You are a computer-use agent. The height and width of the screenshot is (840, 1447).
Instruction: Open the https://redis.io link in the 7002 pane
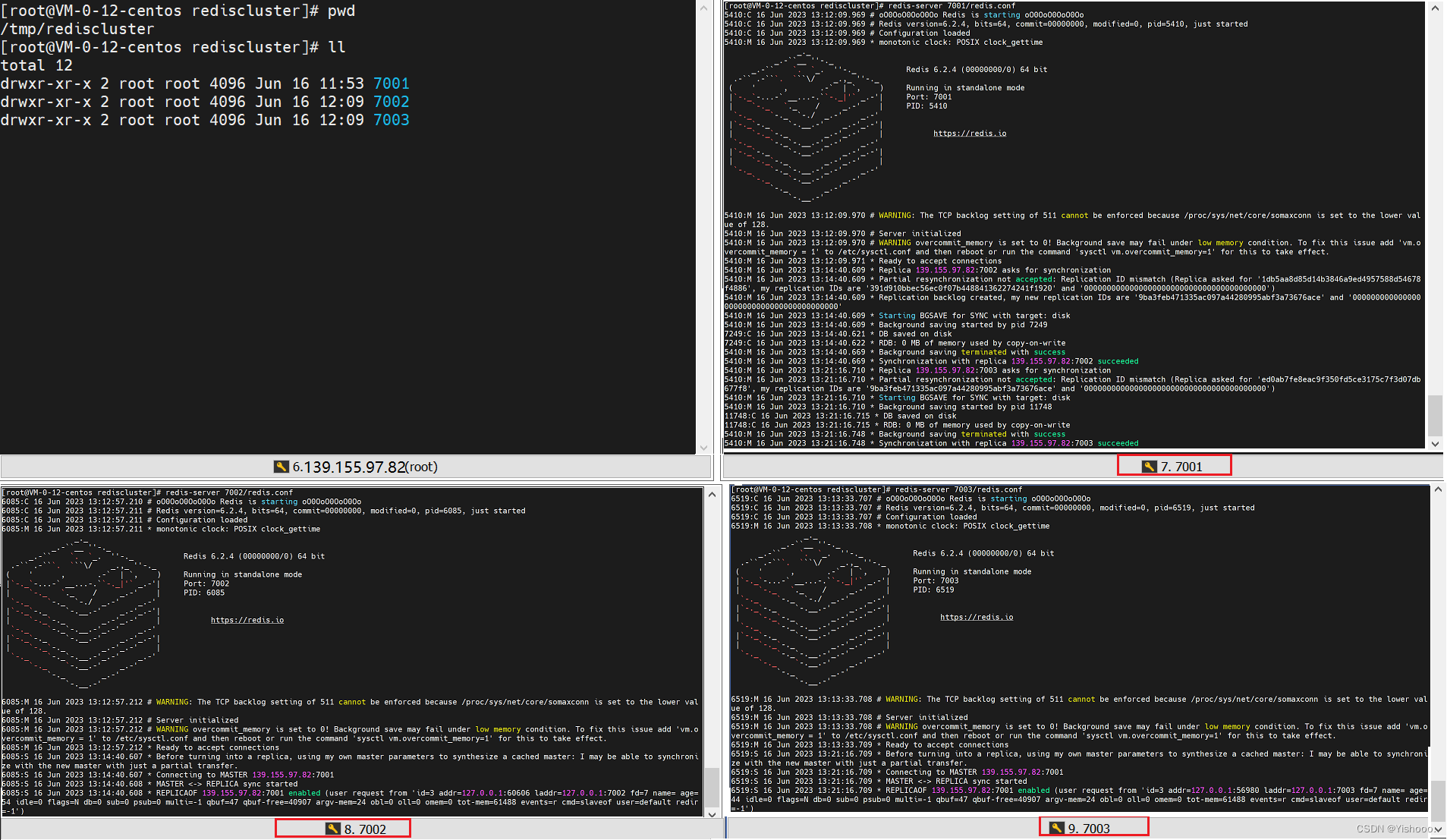pos(247,620)
